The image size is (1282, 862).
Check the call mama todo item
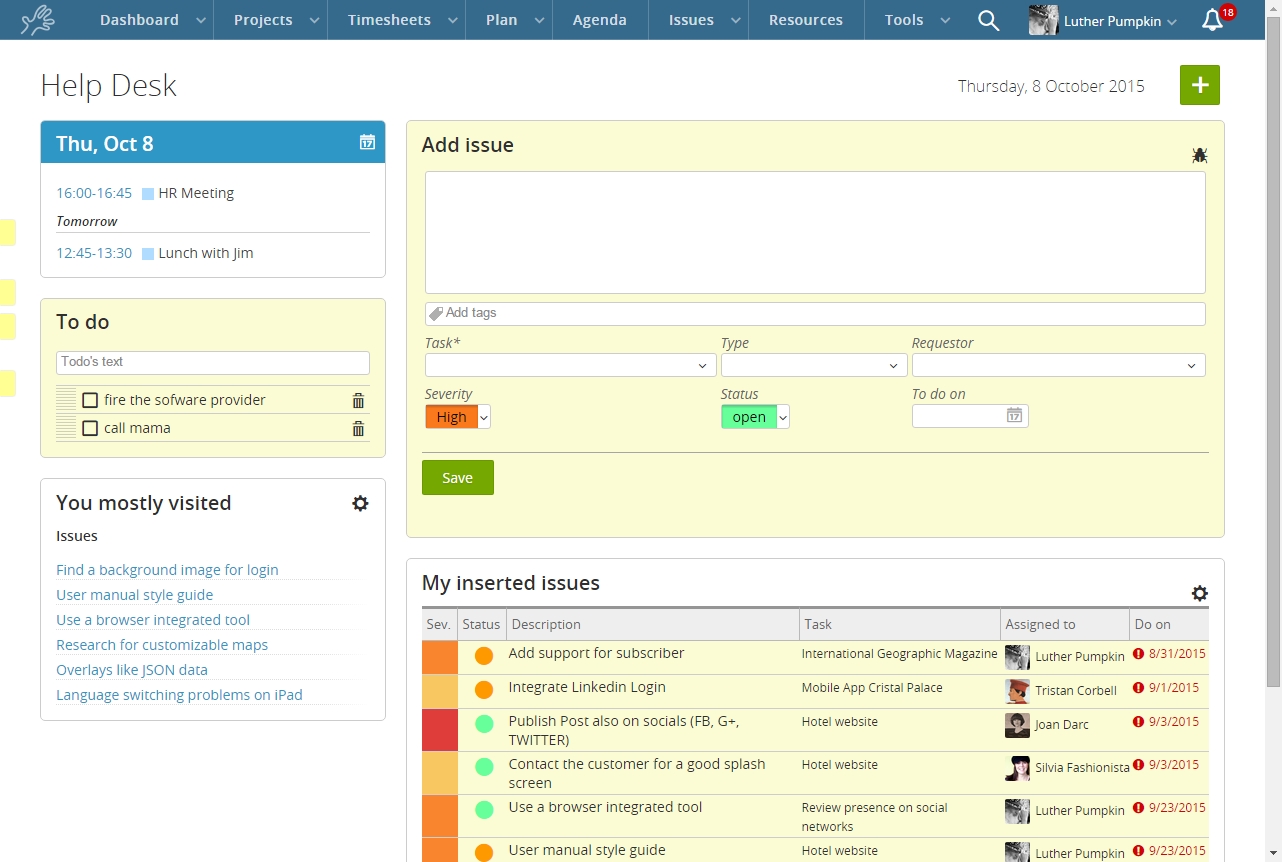(90, 427)
